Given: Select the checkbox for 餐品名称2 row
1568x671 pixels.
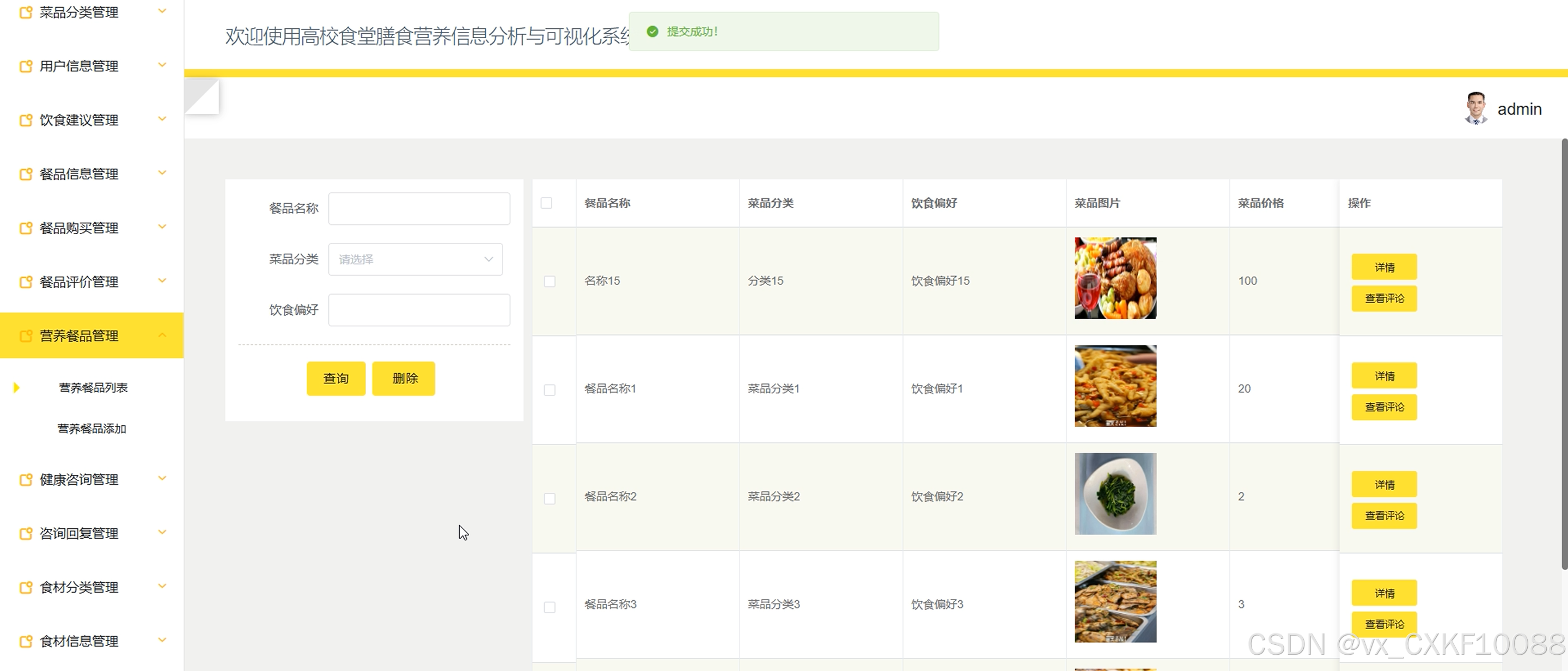Looking at the screenshot, I should tap(550, 499).
